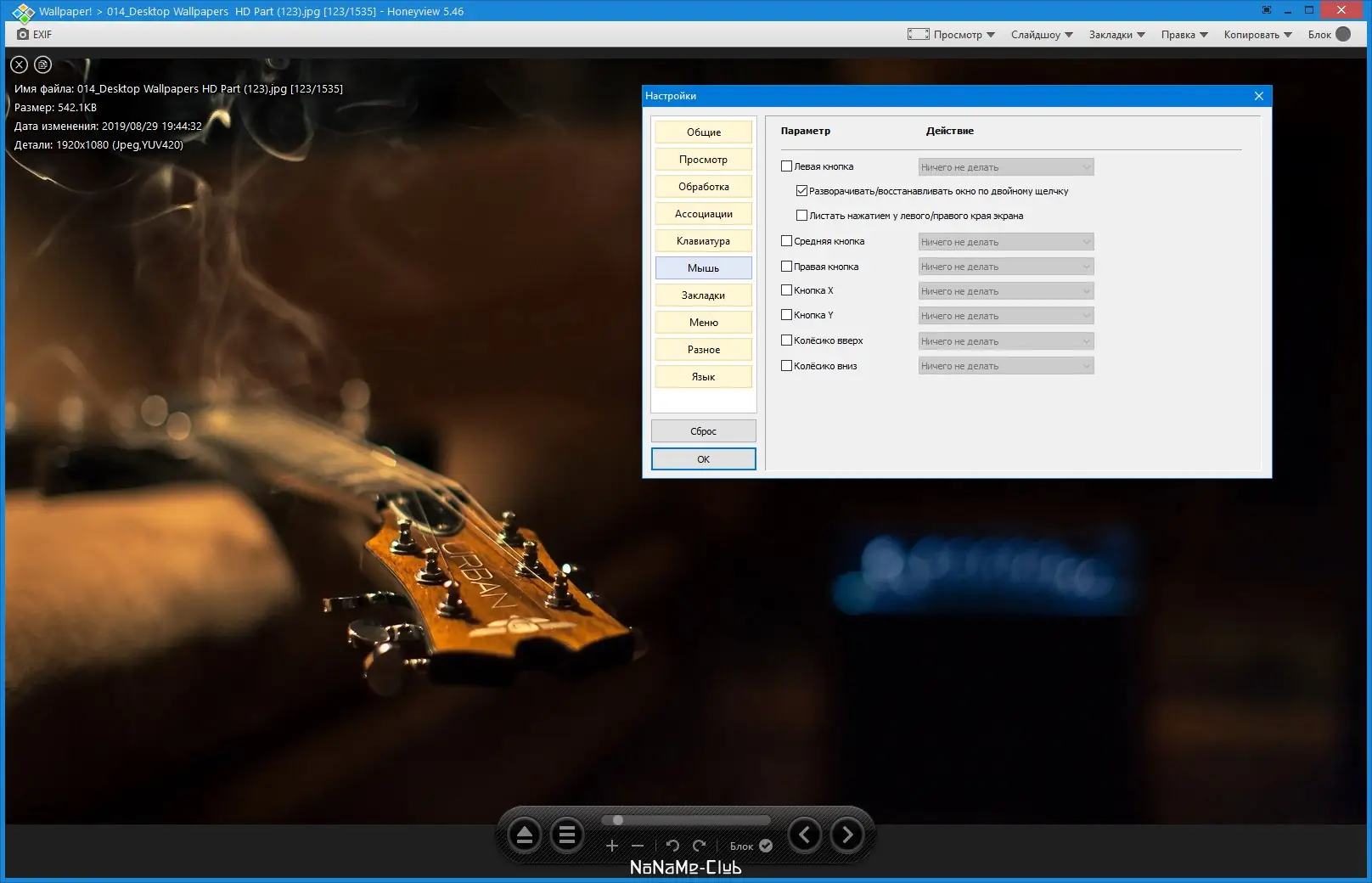Open the Правка toolbar menu
This screenshot has height=883, width=1372.
1184,35
